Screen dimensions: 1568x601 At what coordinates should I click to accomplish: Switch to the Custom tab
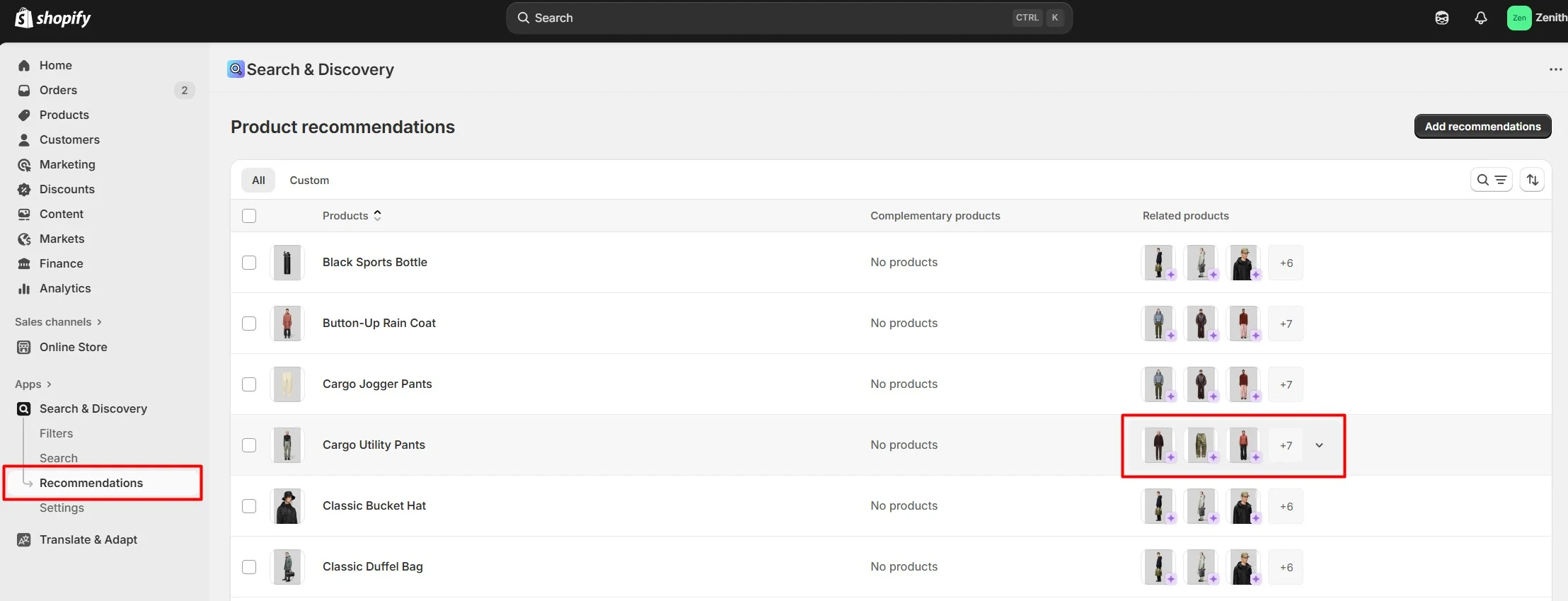(x=309, y=181)
